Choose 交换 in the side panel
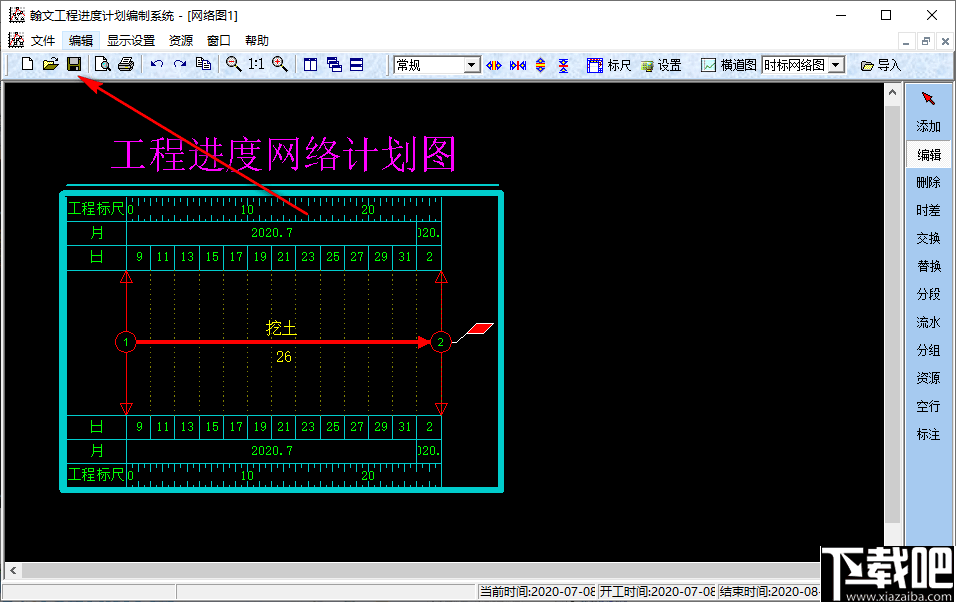Screen dimensions: 956x602 coord(929,238)
